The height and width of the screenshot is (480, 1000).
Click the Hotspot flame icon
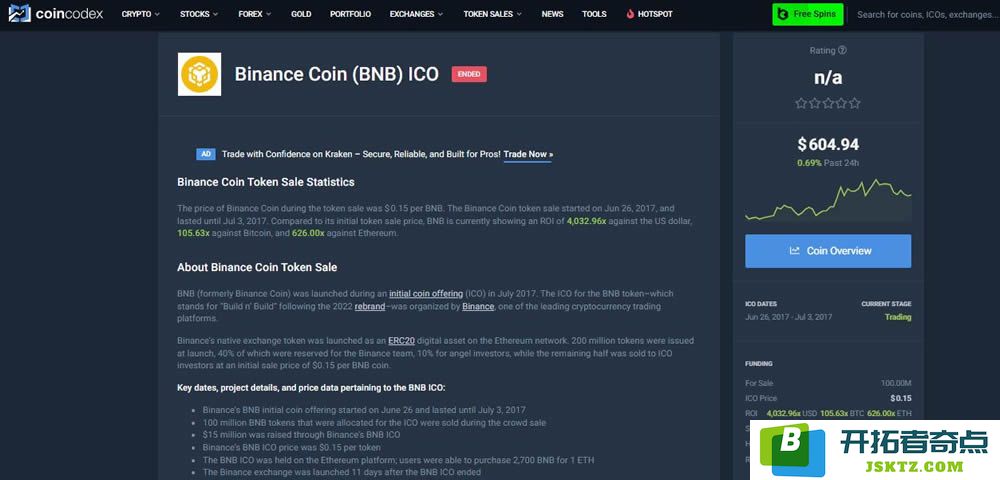[x=630, y=14]
